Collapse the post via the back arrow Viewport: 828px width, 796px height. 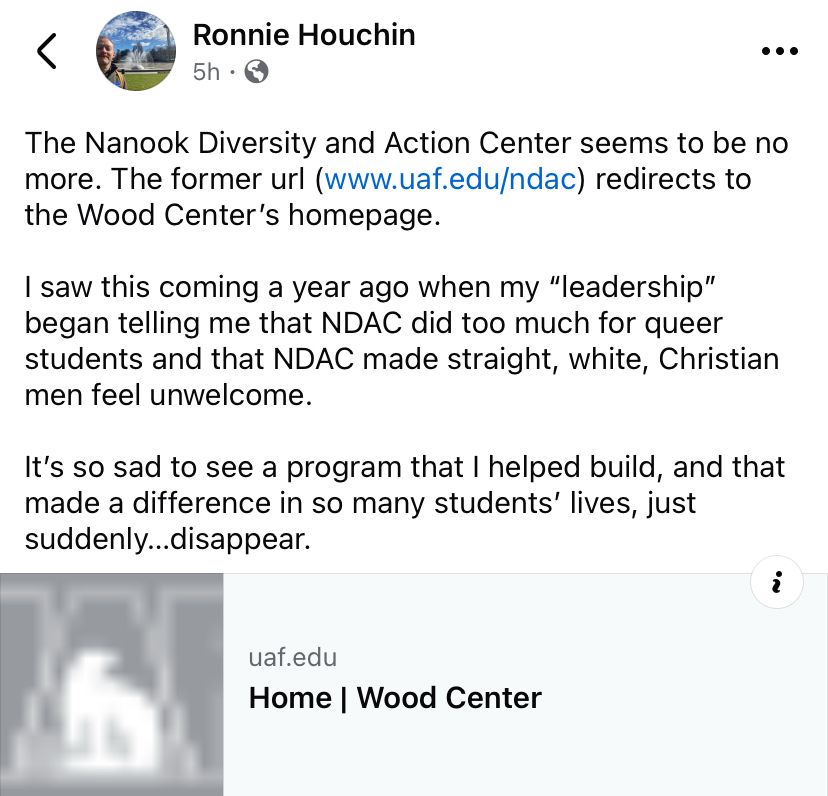click(x=46, y=50)
